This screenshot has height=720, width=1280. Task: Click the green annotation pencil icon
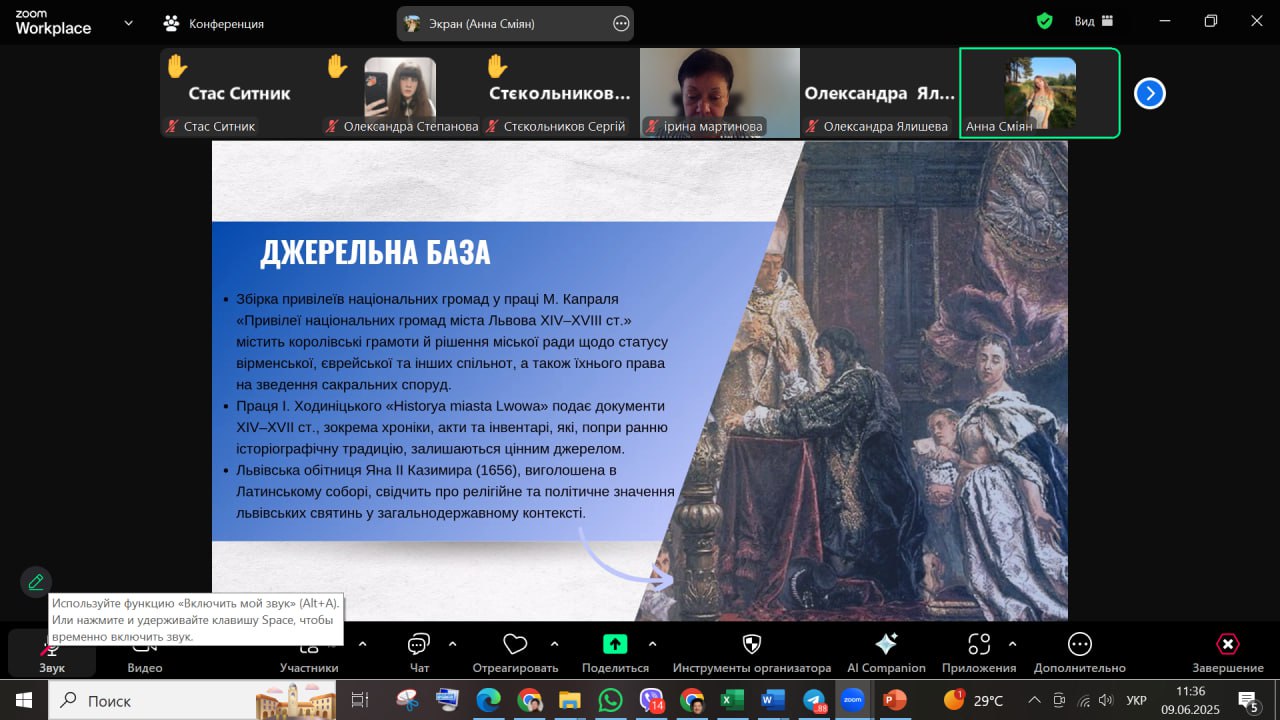36,582
